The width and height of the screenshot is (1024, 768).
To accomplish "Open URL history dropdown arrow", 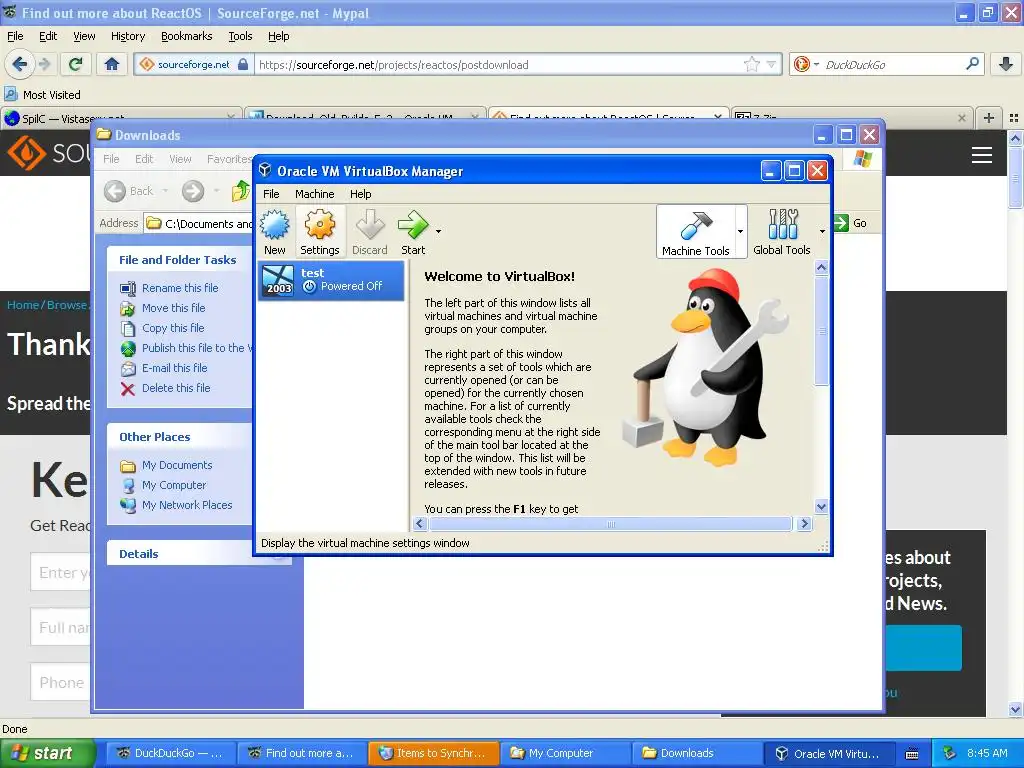I will 771,65.
